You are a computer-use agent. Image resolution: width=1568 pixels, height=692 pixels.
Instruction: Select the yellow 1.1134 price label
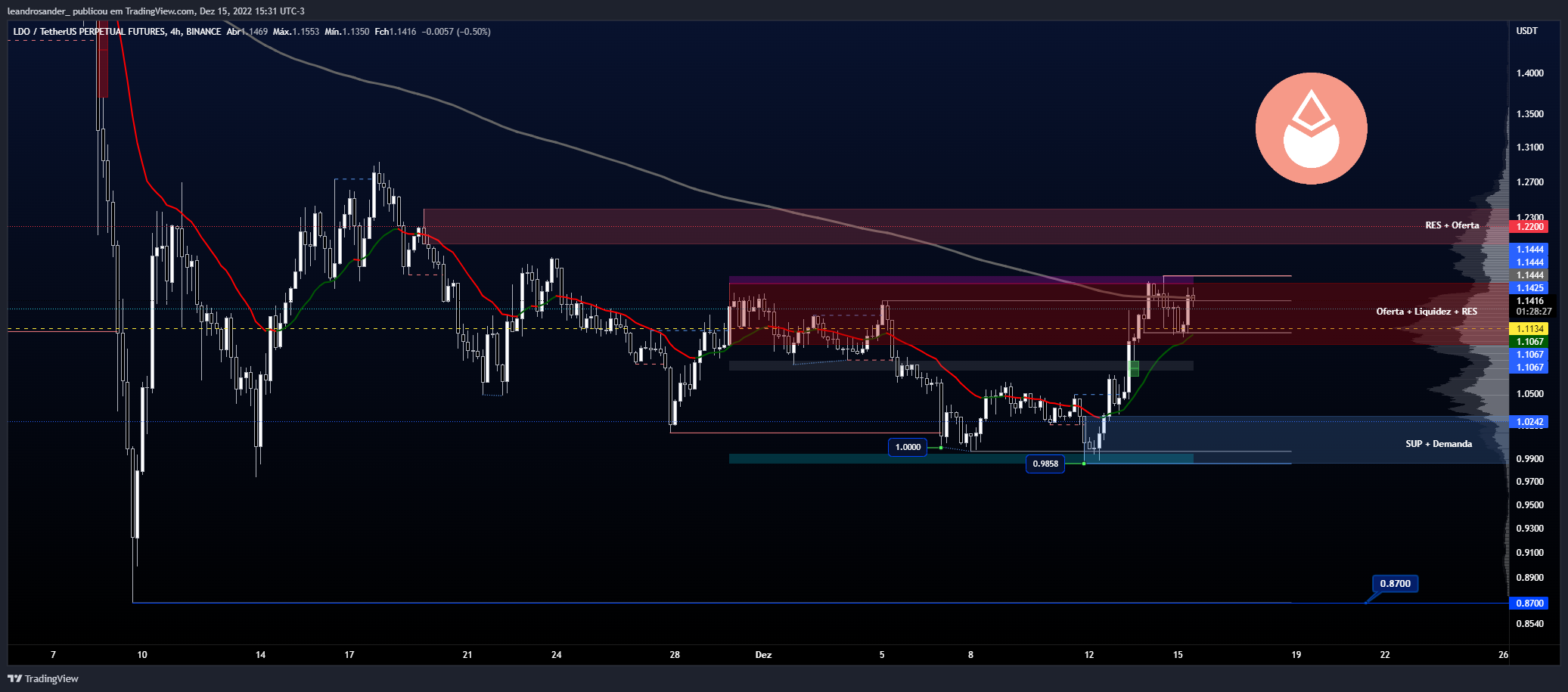[x=1529, y=329]
